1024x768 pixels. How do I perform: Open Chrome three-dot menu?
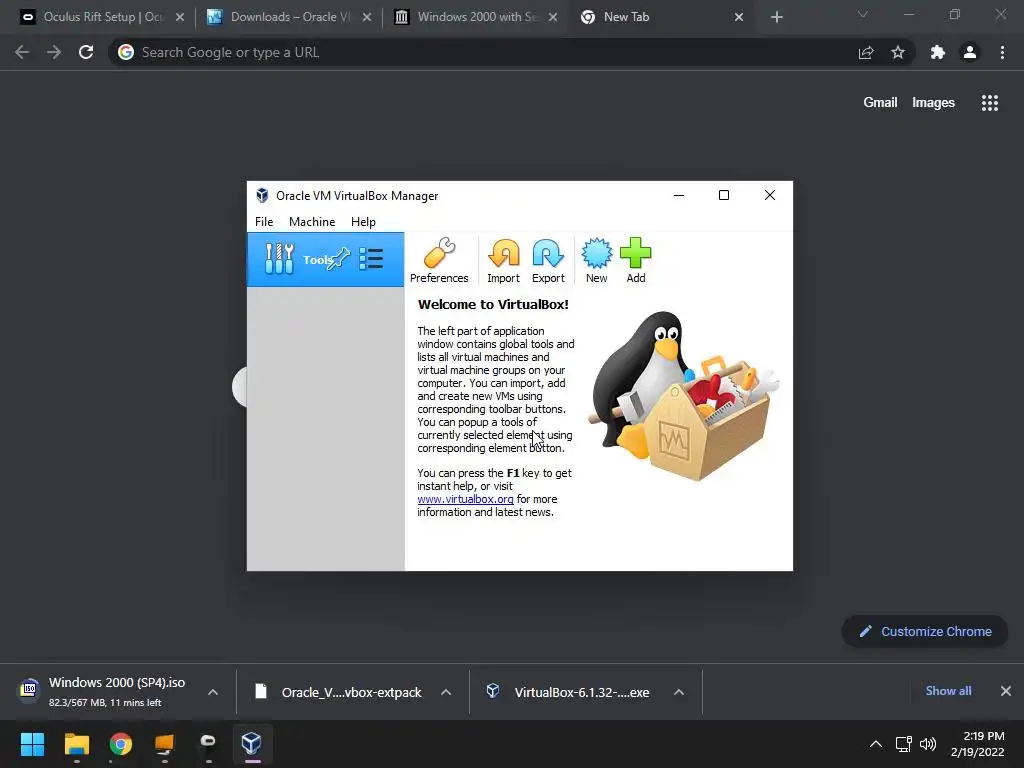point(1002,52)
